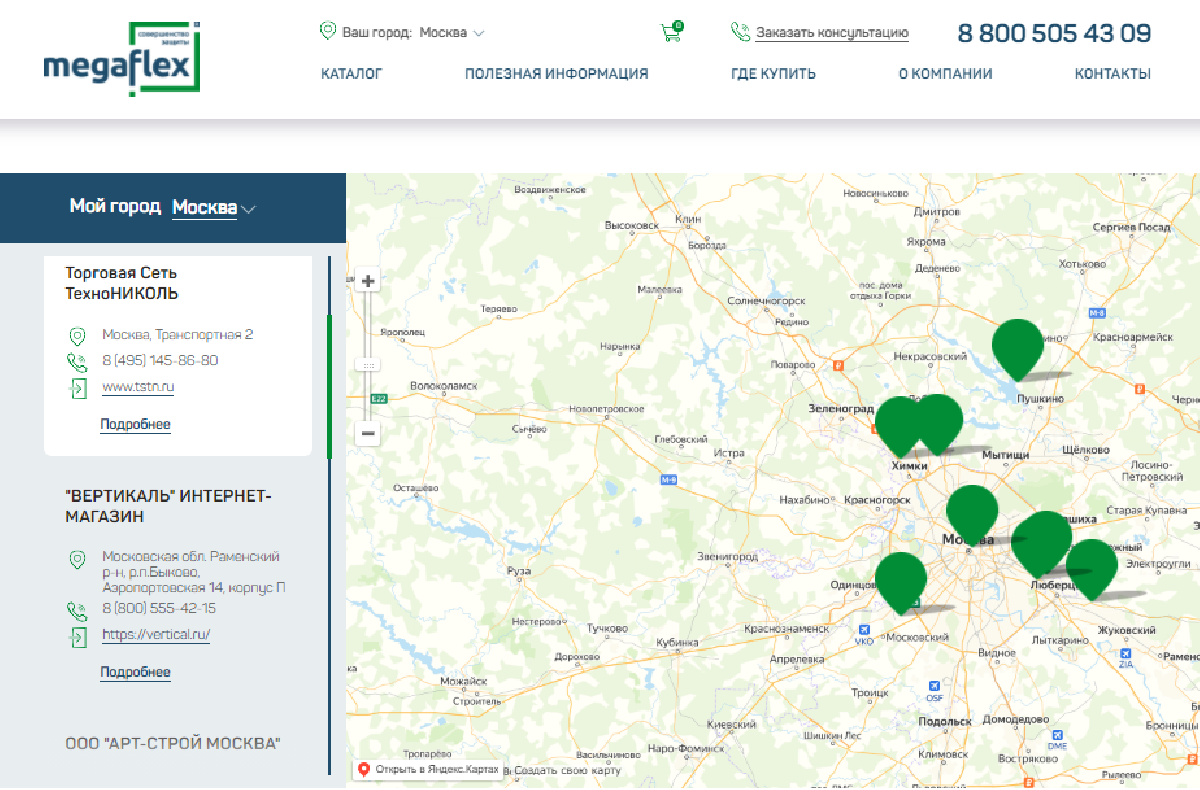Select the green map marker near Пушкино
The width and height of the screenshot is (1200, 790).
[1018, 349]
